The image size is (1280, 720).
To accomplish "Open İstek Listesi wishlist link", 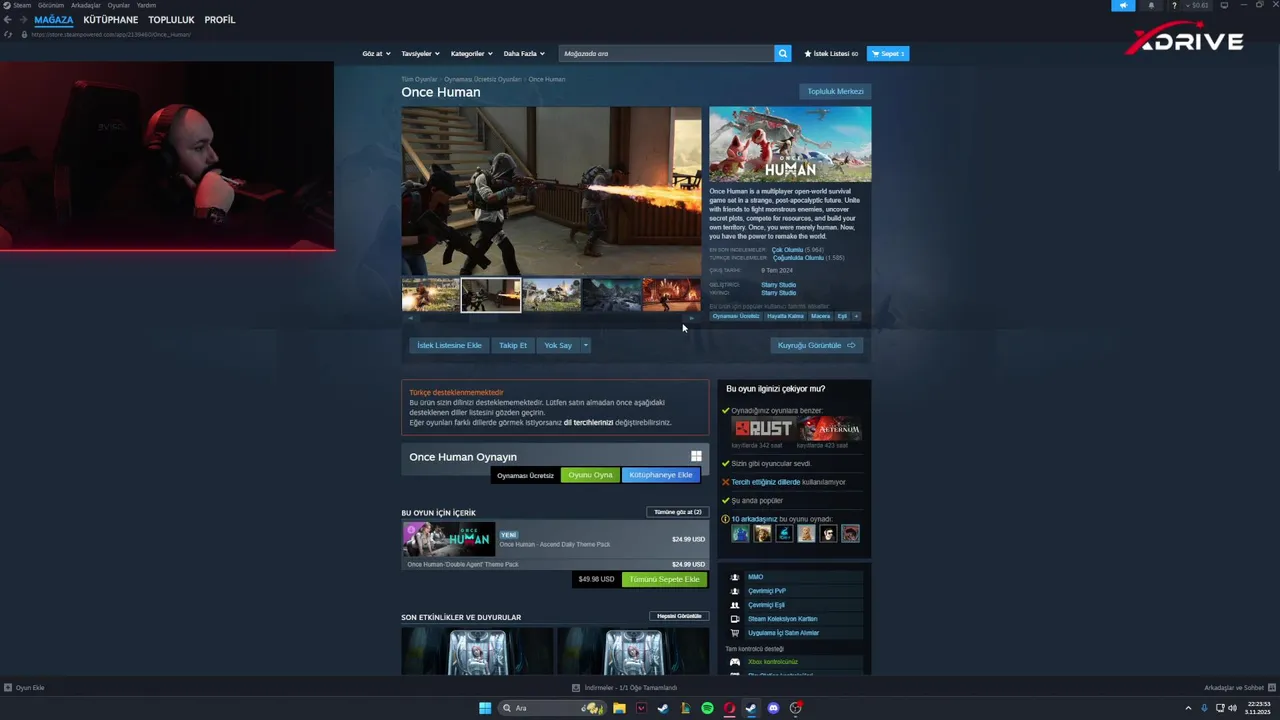I will pyautogui.click(x=831, y=53).
